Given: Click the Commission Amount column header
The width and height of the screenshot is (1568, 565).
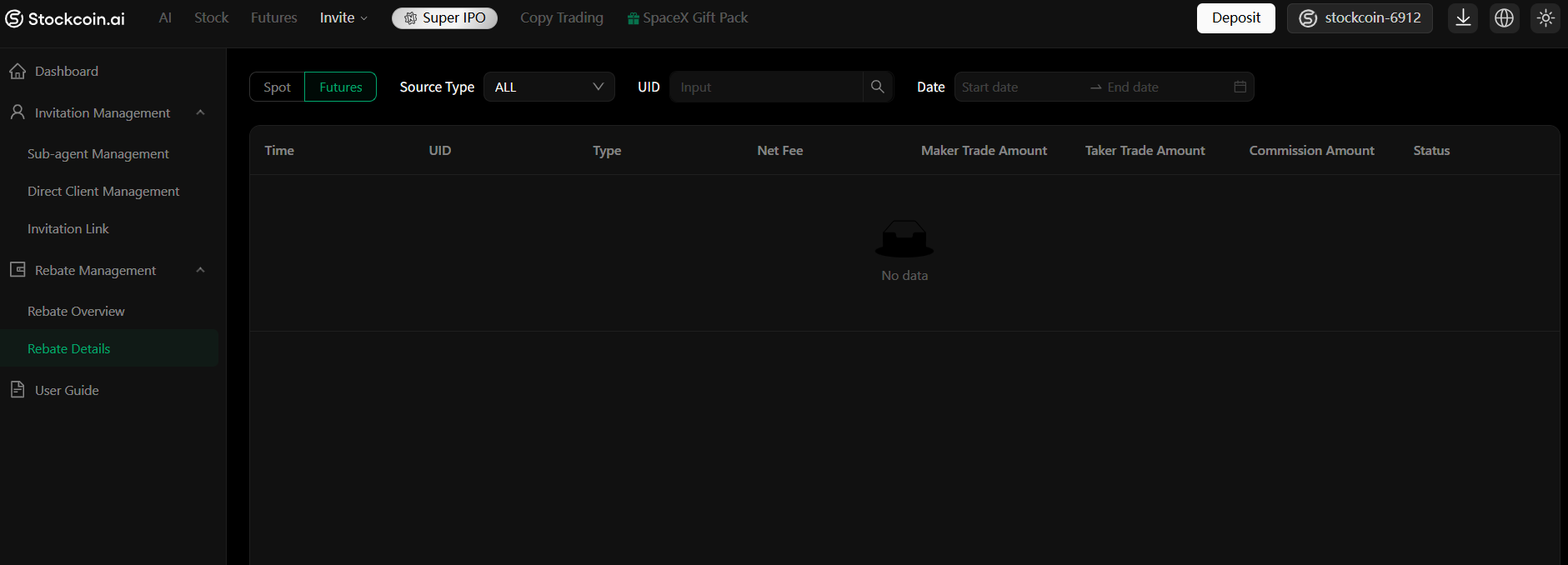Looking at the screenshot, I should (x=1312, y=150).
